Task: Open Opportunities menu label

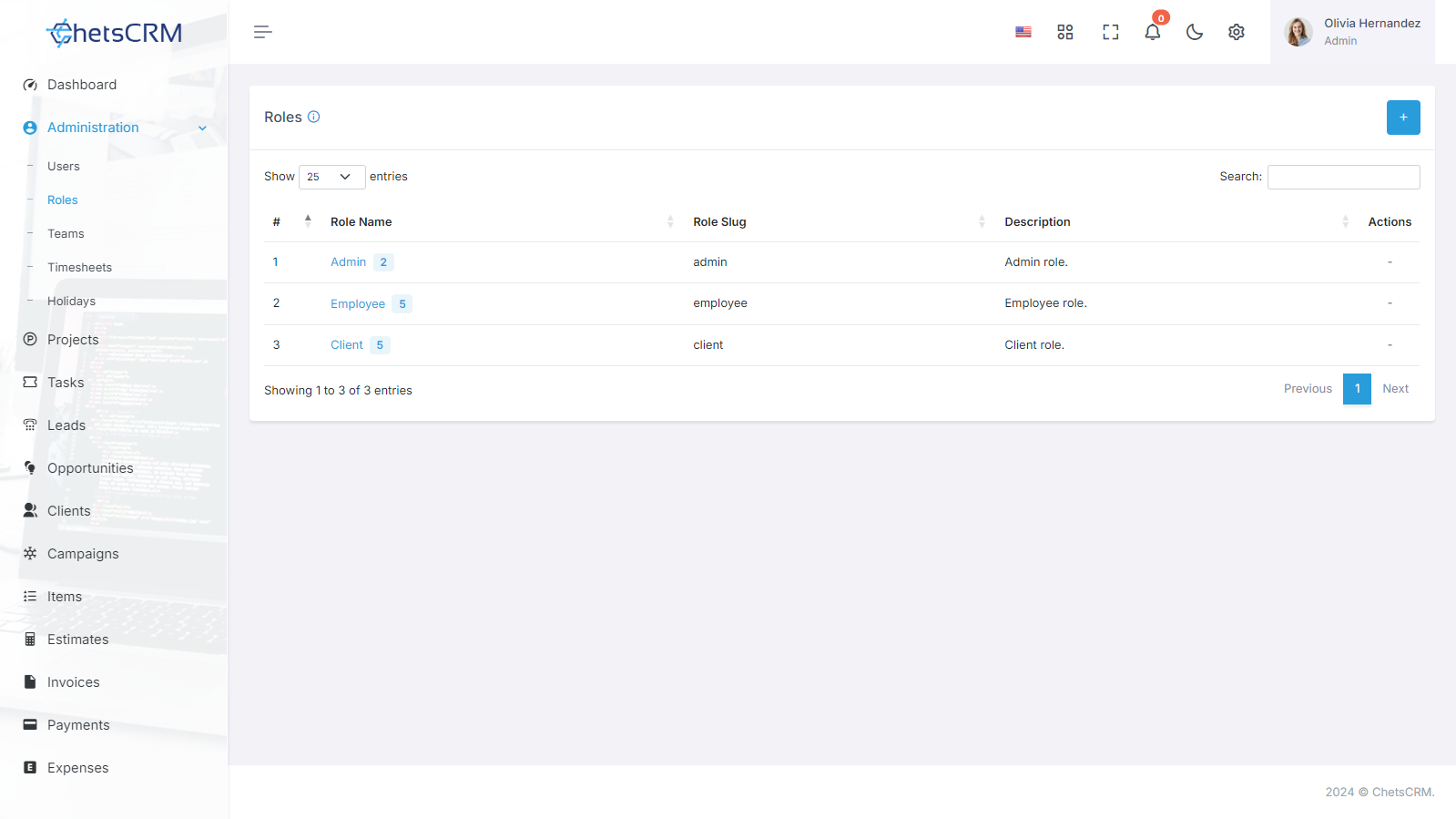Action: (90, 468)
